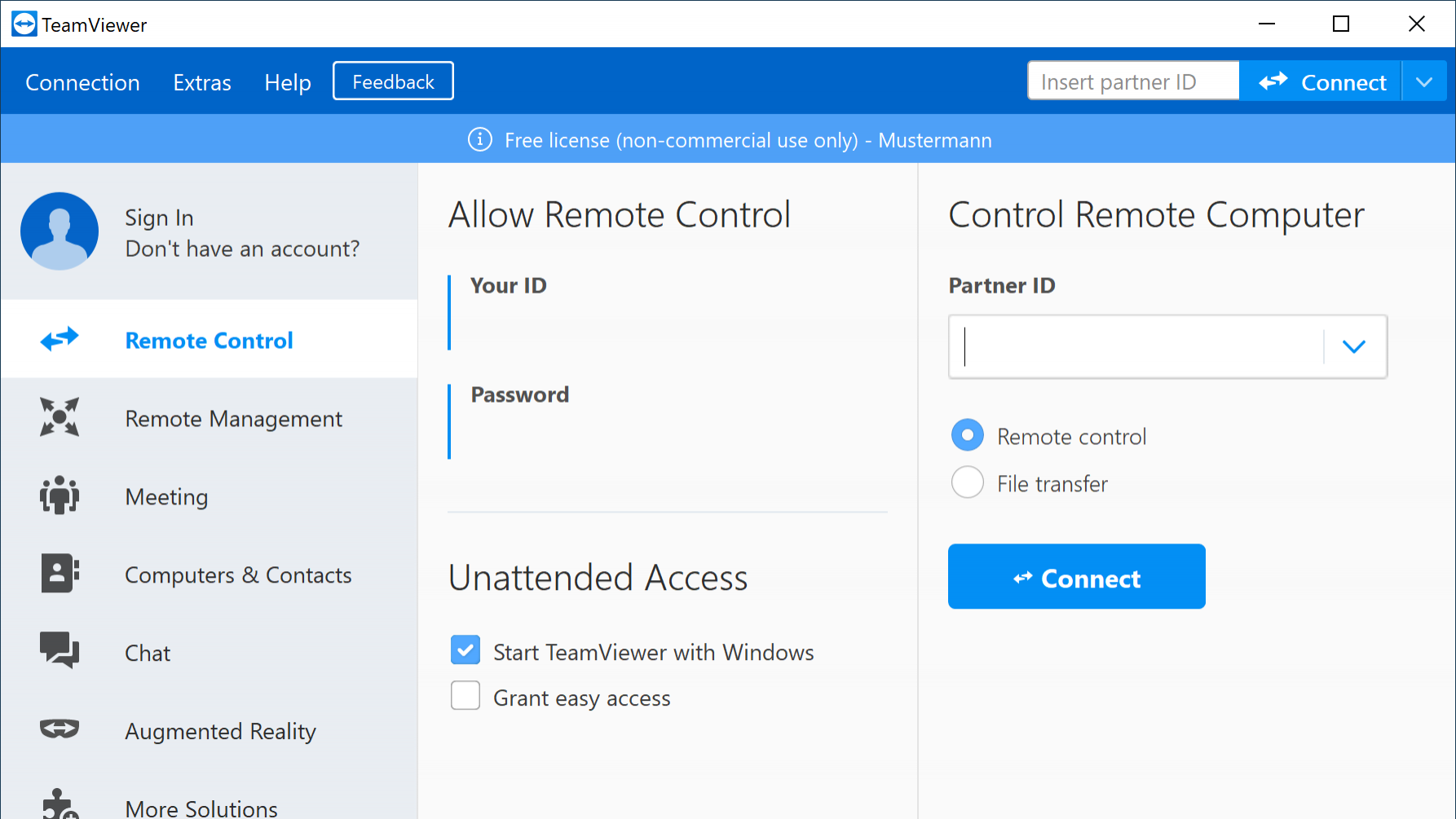This screenshot has height=819, width=1456.
Task: Click the user profile avatar icon
Action: click(60, 231)
